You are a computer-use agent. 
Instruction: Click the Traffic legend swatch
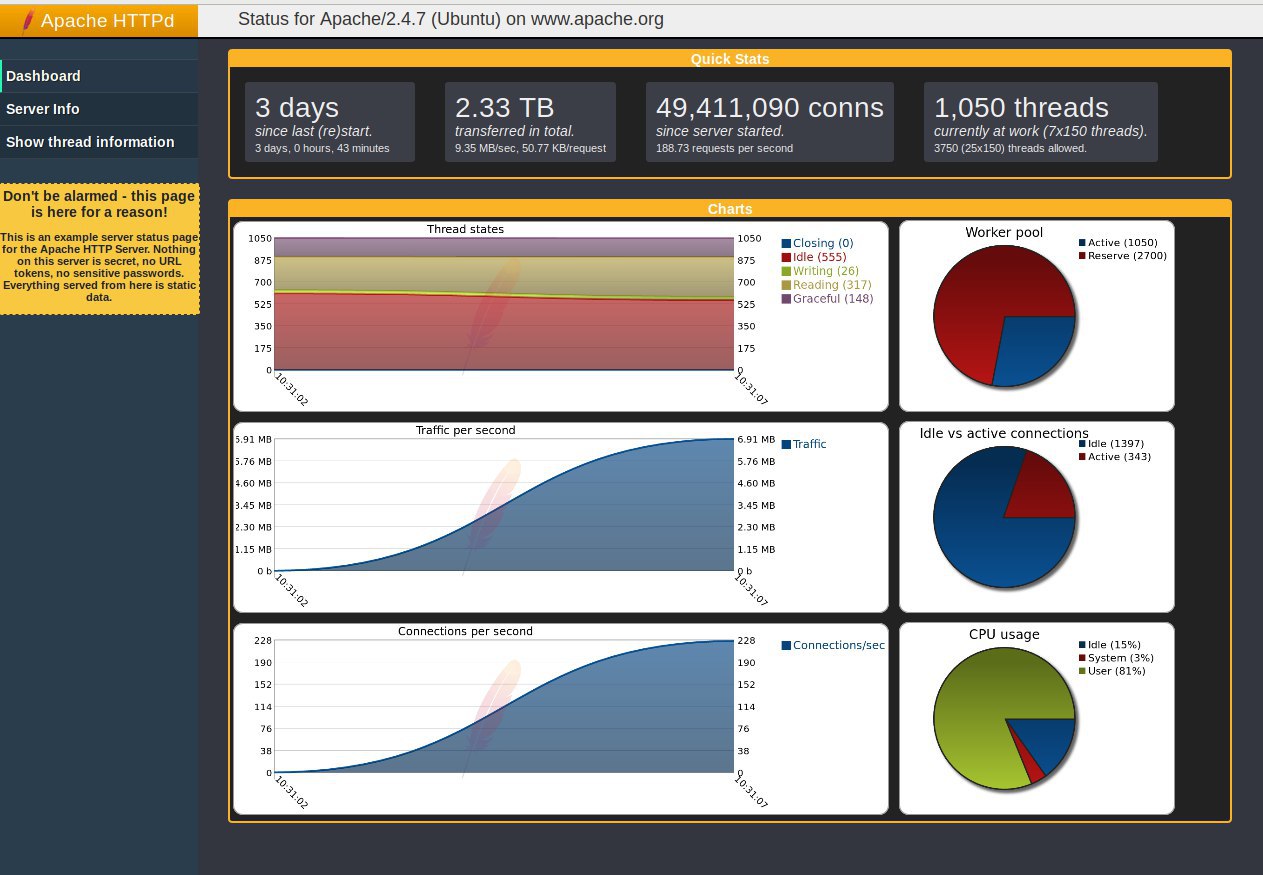786,444
